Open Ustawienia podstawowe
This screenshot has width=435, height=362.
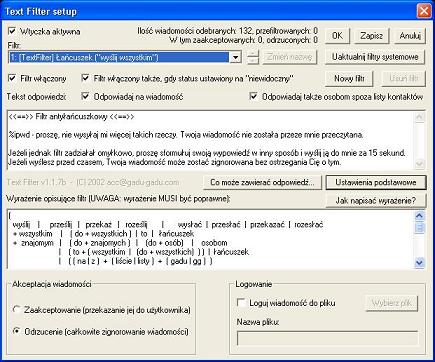[376, 182]
